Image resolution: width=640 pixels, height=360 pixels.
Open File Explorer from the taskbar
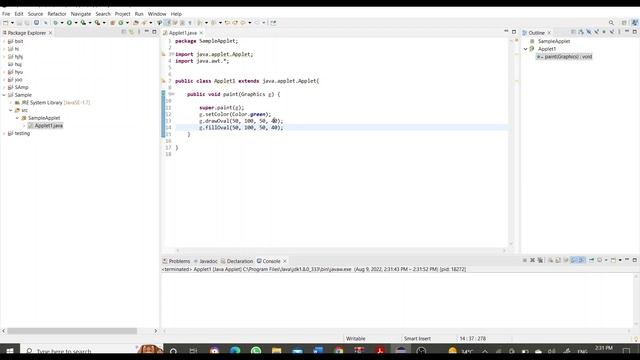pyautogui.click(x=276, y=351)
